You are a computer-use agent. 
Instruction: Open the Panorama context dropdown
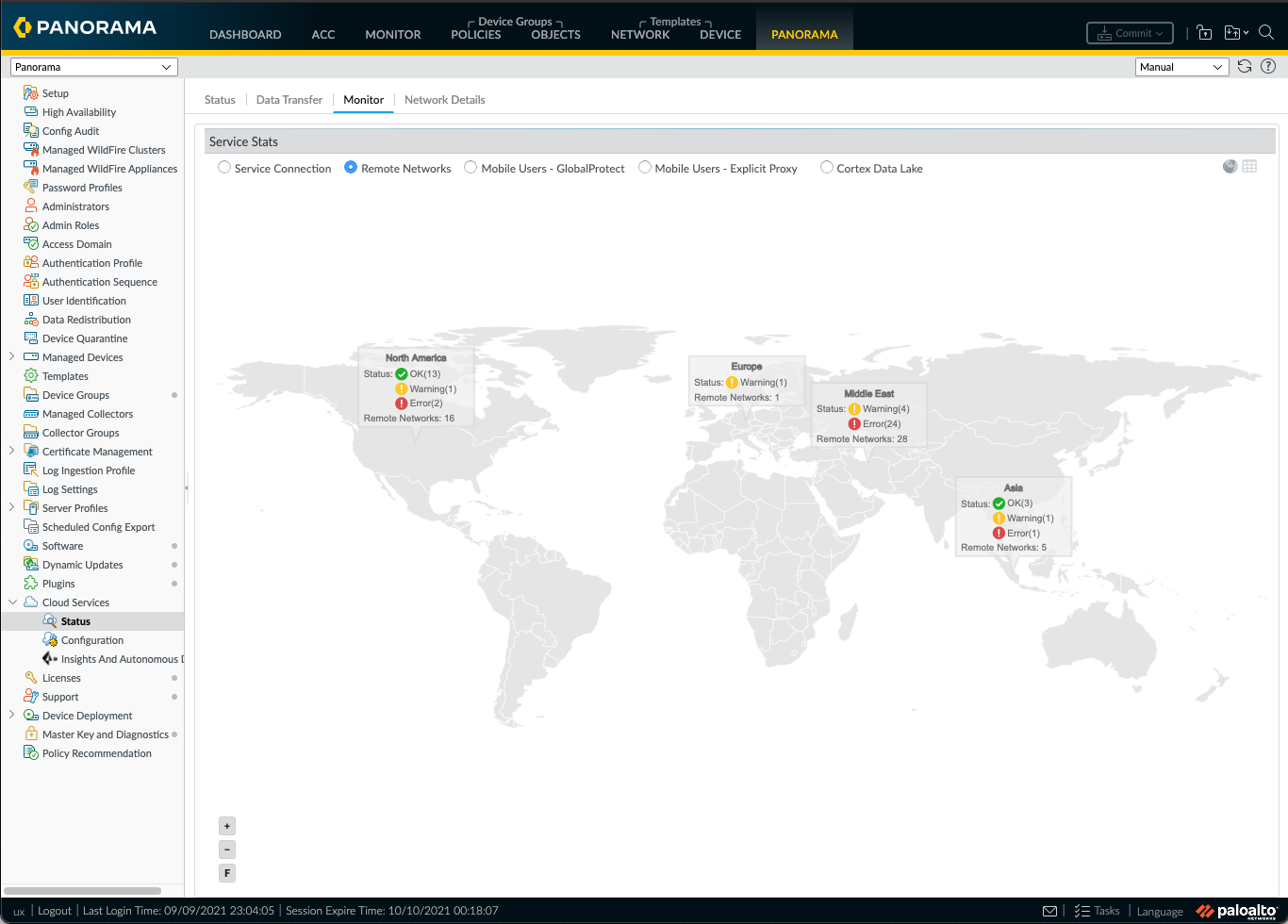93,67
